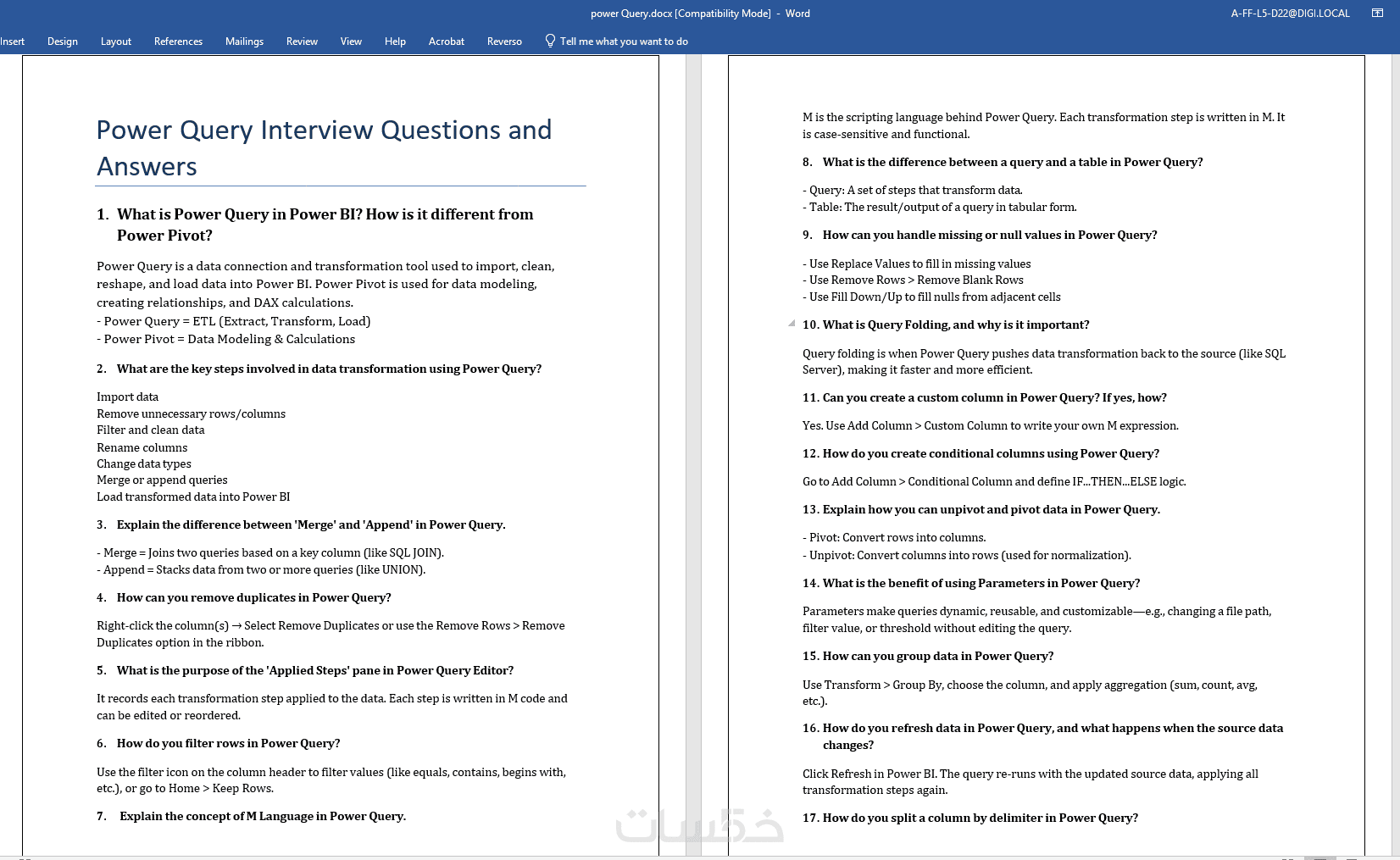The height and width of the screenshot is (860, 1400).
Task: Click the 'It records each transformation step' paragraph
Action: point(332,707)
